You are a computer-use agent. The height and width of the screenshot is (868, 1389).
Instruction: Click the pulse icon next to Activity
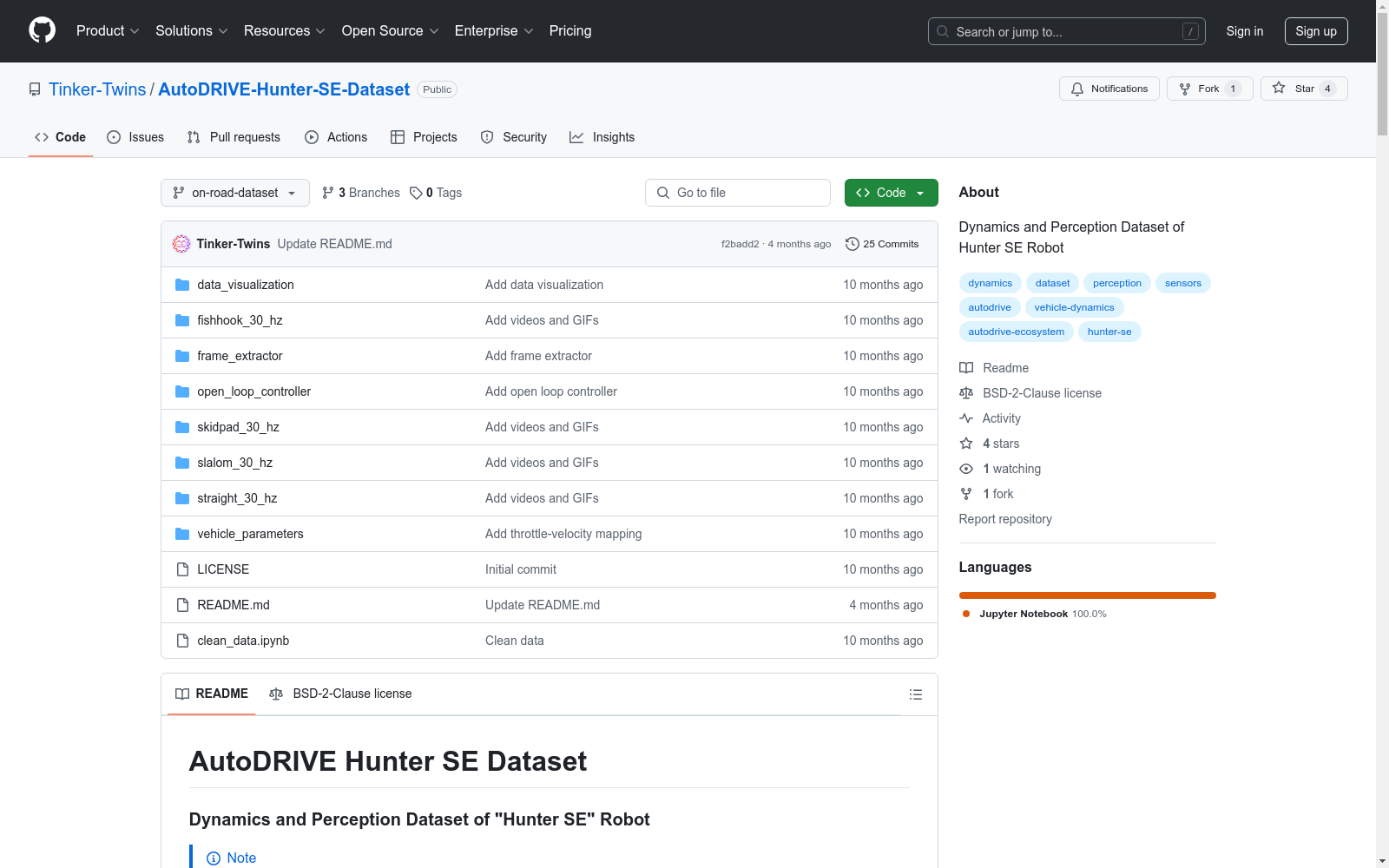(966, 418)
